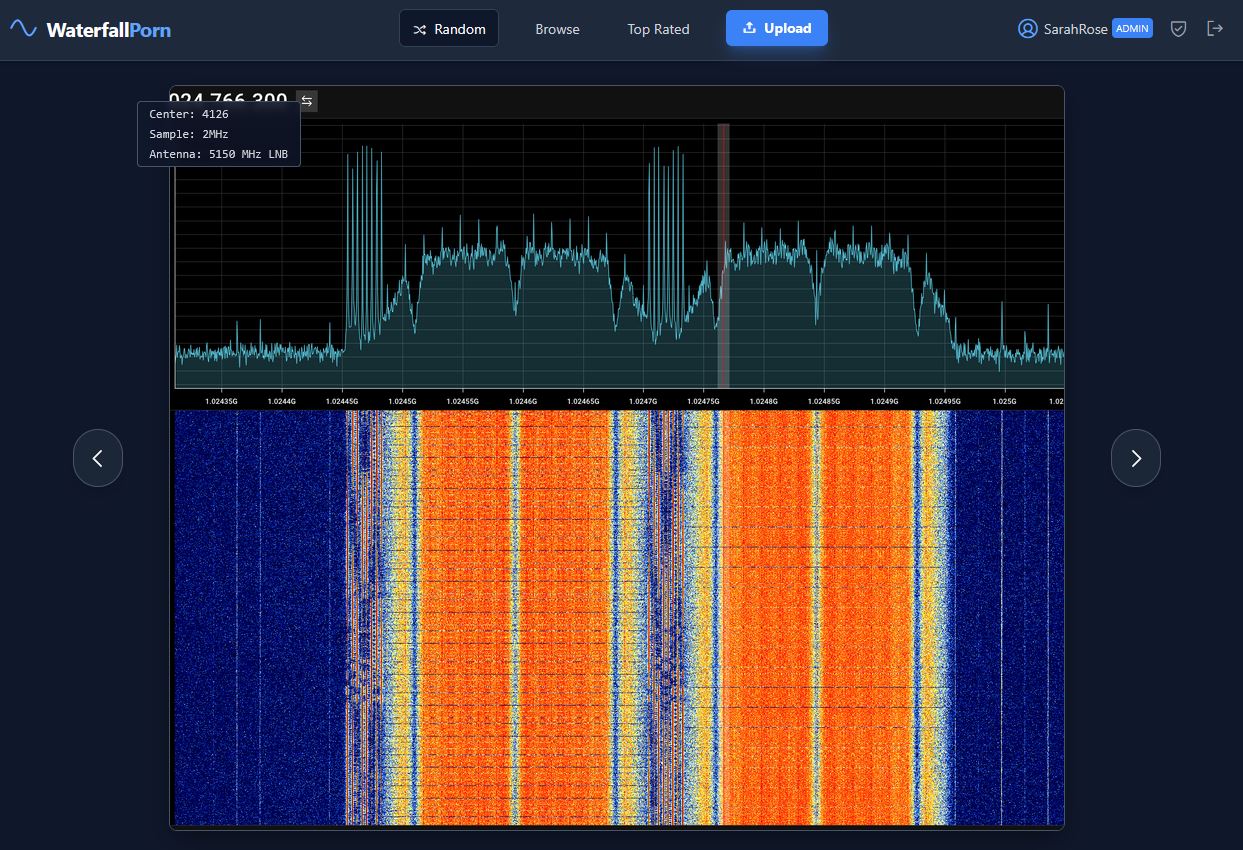Click the logout icon
Image resolution: width=1243 pixels, height=850 pixels.
1215,29
